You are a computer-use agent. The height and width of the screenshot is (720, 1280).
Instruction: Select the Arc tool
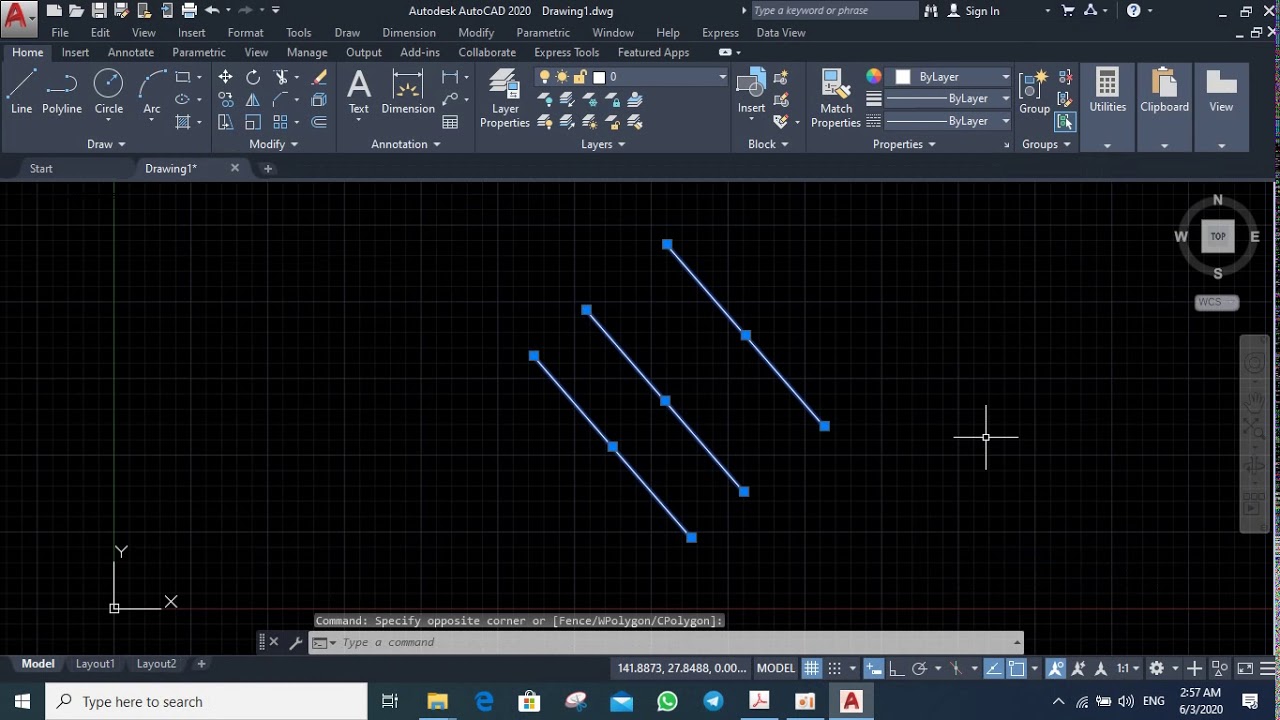(x=151, y=92)
